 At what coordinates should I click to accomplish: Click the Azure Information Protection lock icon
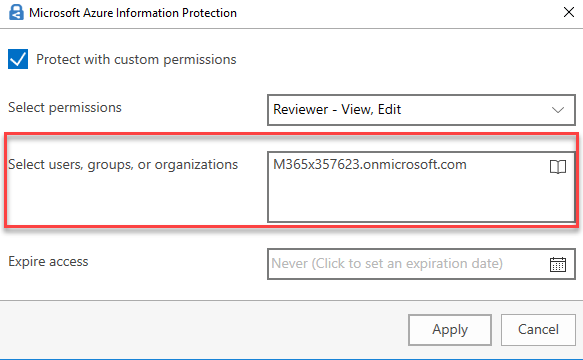point(16,12)
